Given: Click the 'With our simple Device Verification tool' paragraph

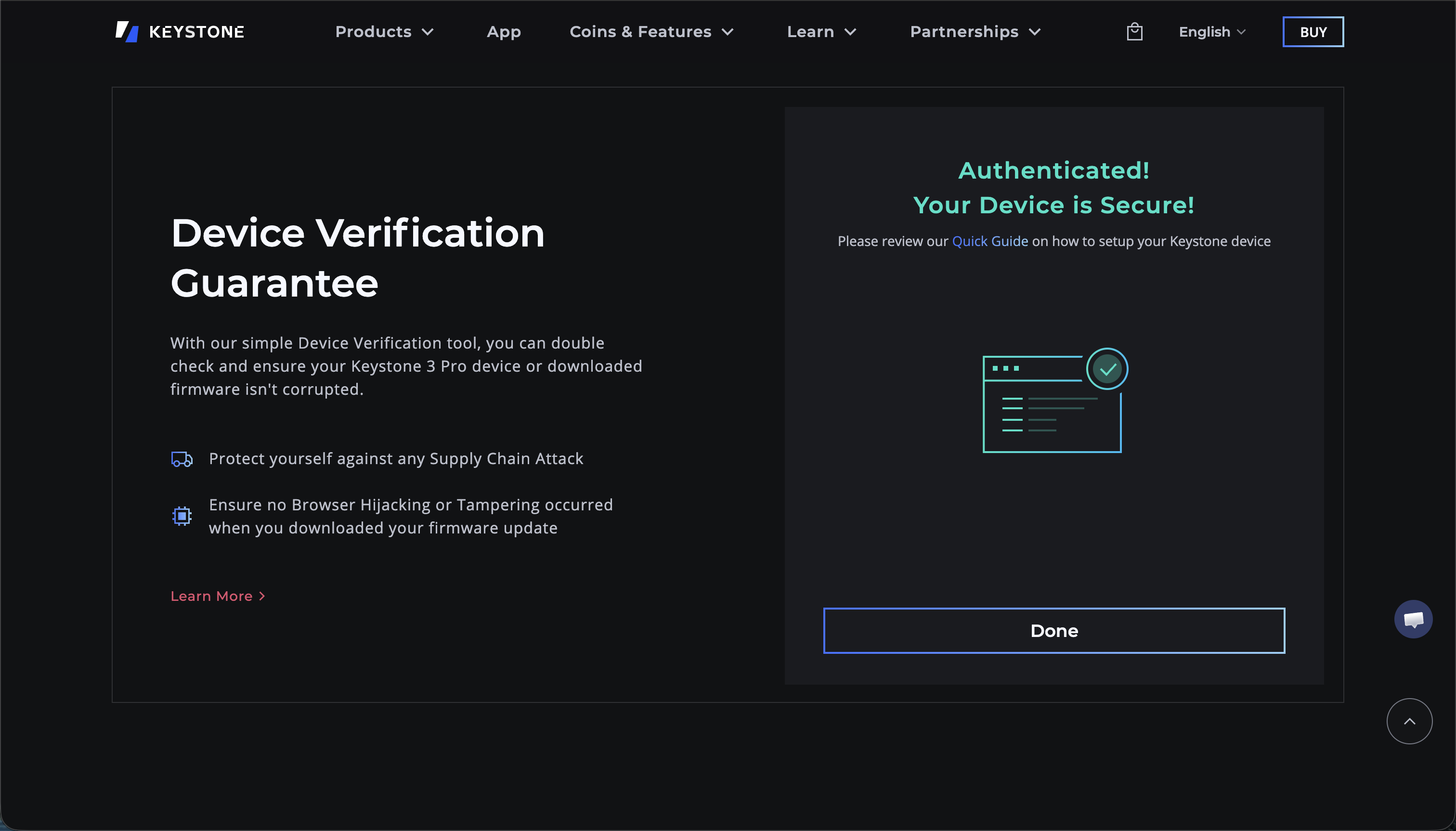Looking at the screenshot, I should tap(406, 366).
